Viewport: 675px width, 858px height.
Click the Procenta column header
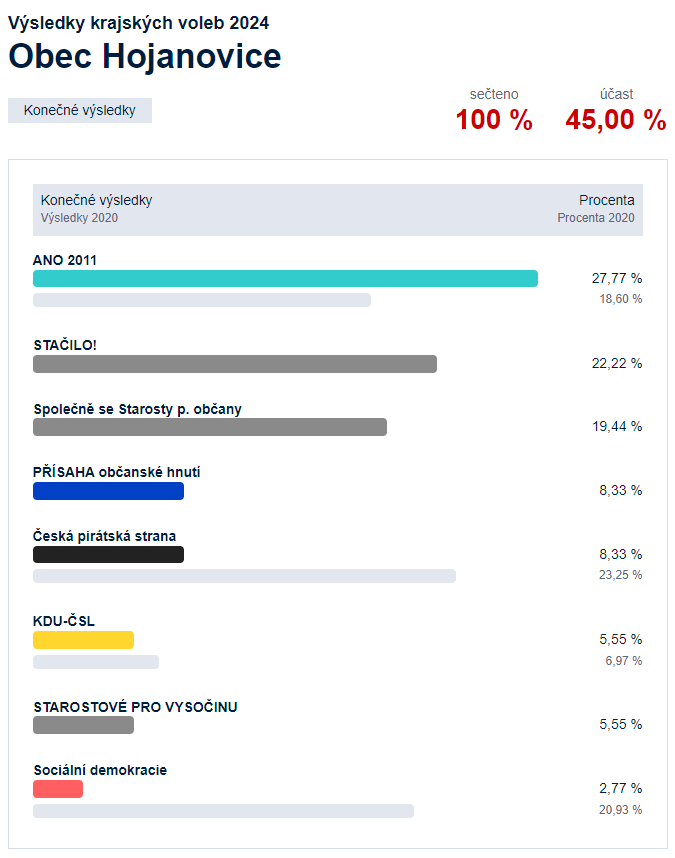coord(607,200)
